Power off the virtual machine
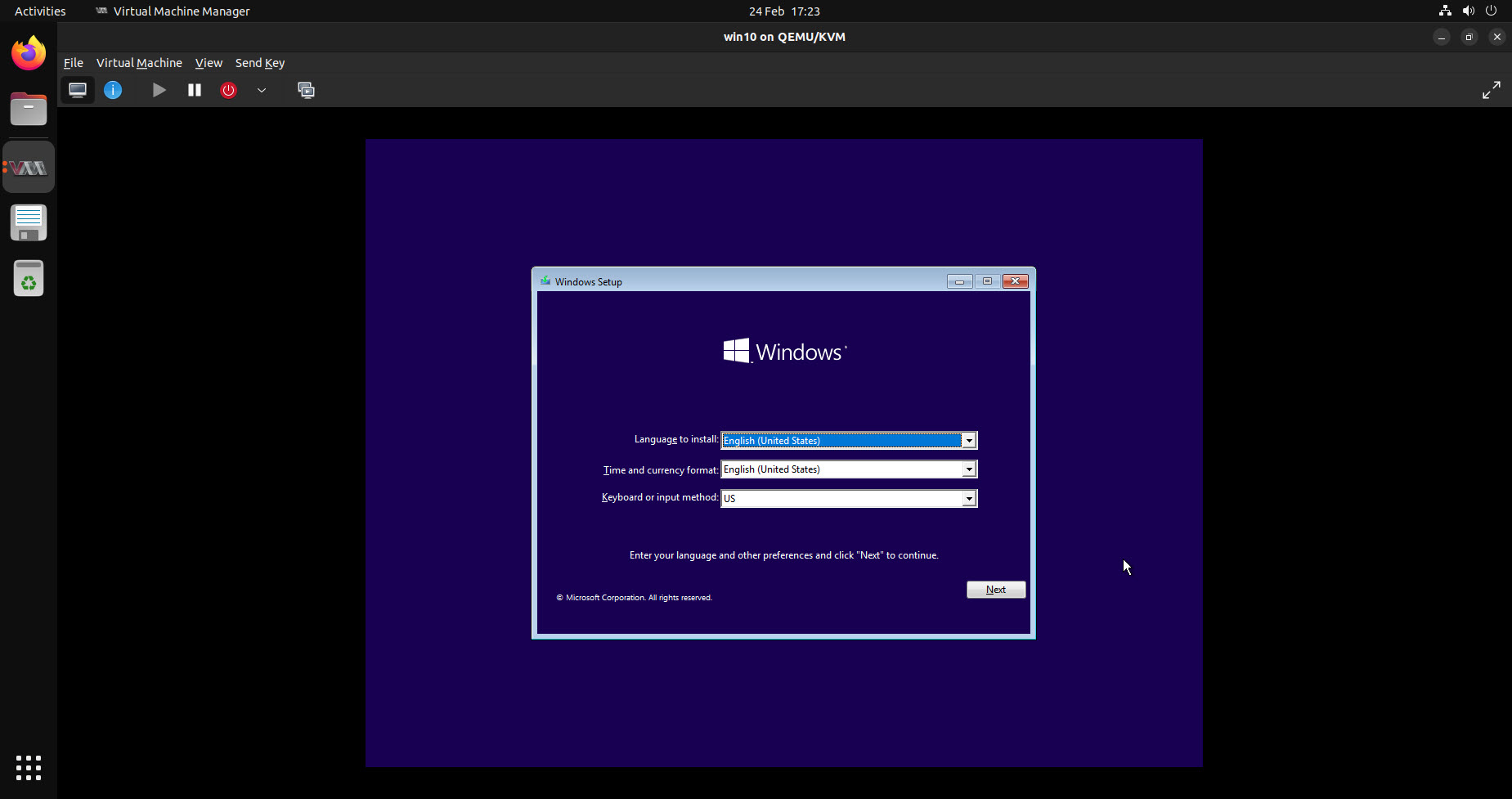Screen dimensions: 1512x799 click(x=229, y=90)
